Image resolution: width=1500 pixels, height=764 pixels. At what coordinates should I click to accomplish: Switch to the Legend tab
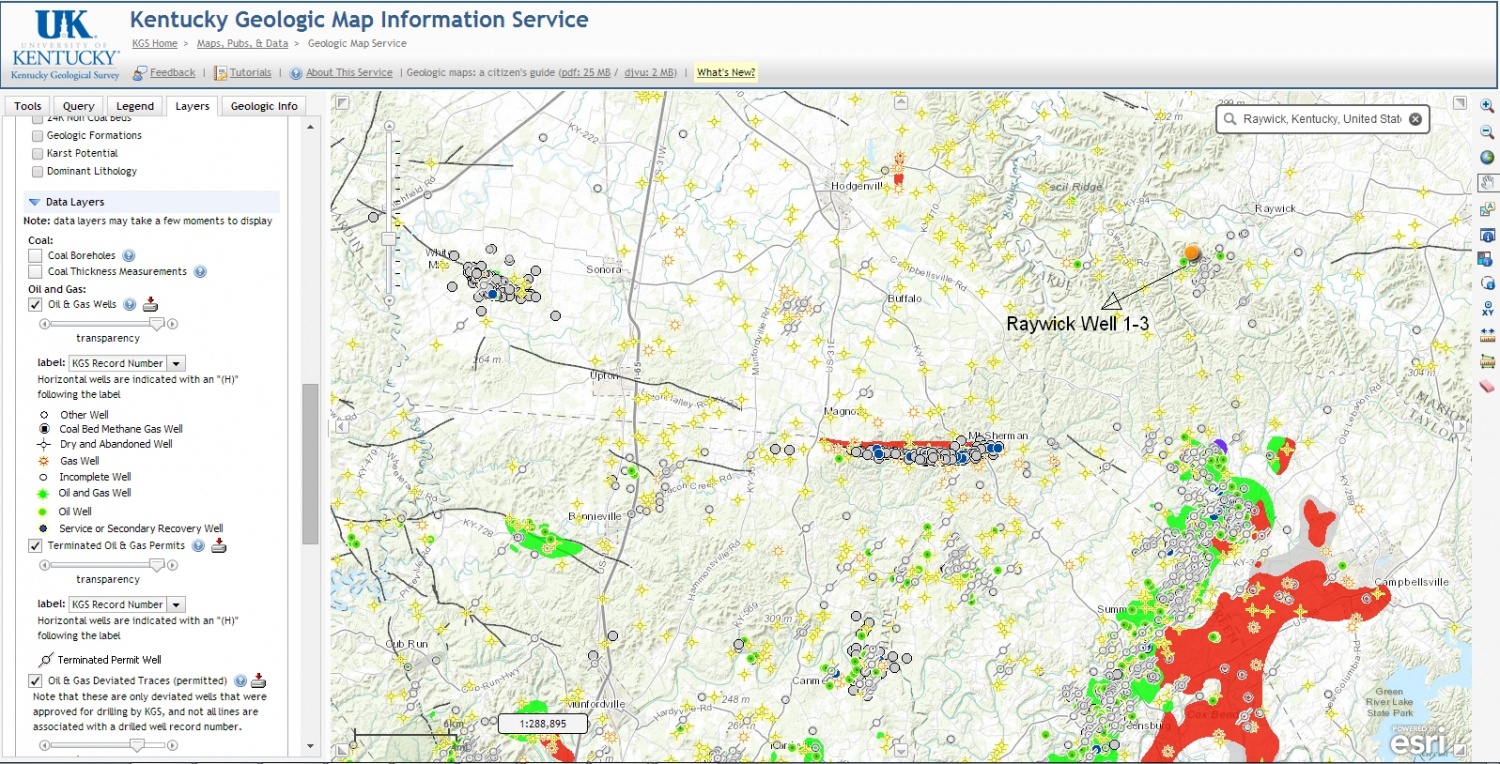(x=135, y=106)
